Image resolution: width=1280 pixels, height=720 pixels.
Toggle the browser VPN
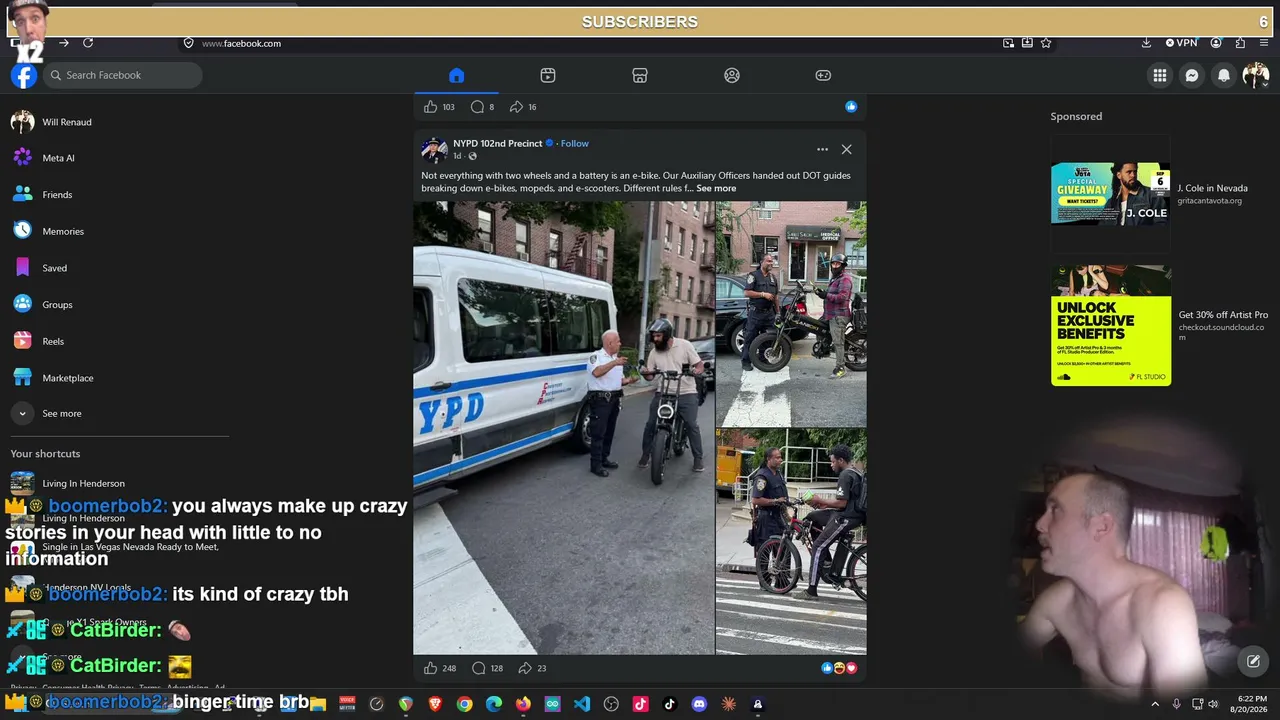pos(1181,43)
